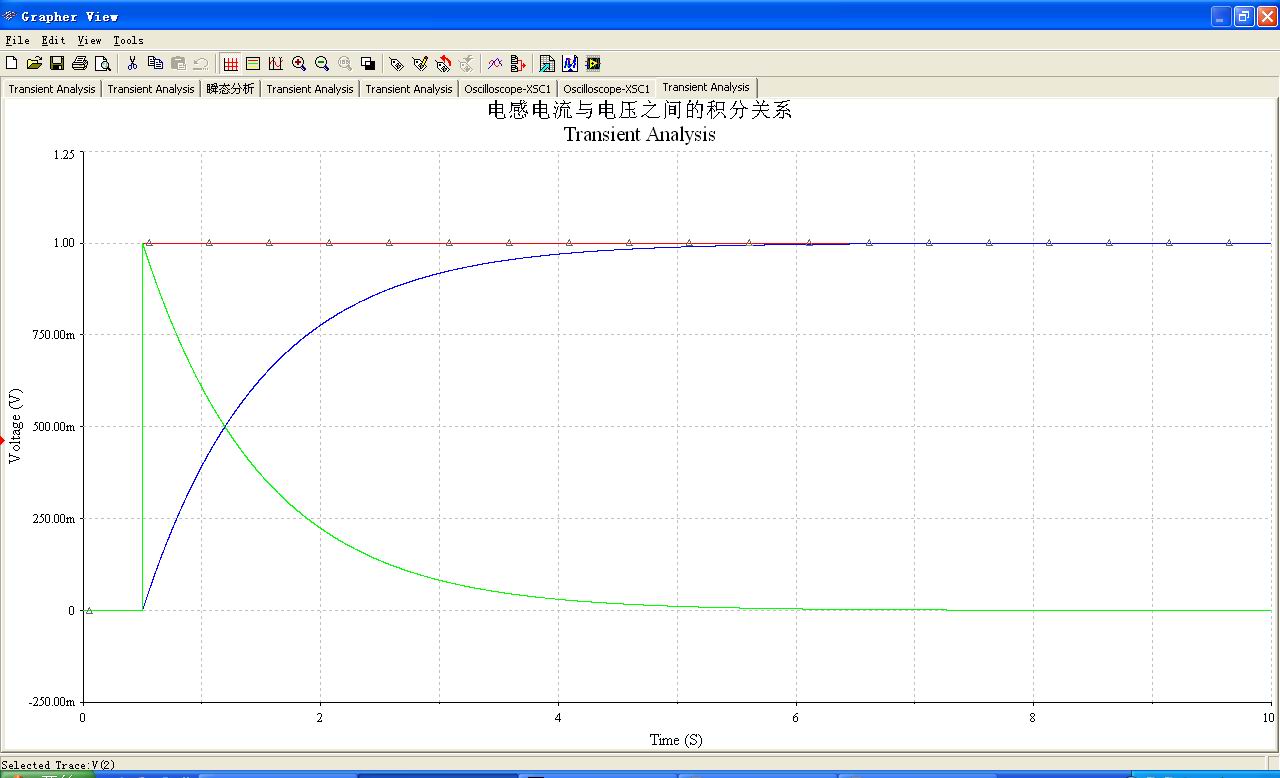Click the Export to Excel icon
Screen dimensions: 1280x778
point(547,64)
